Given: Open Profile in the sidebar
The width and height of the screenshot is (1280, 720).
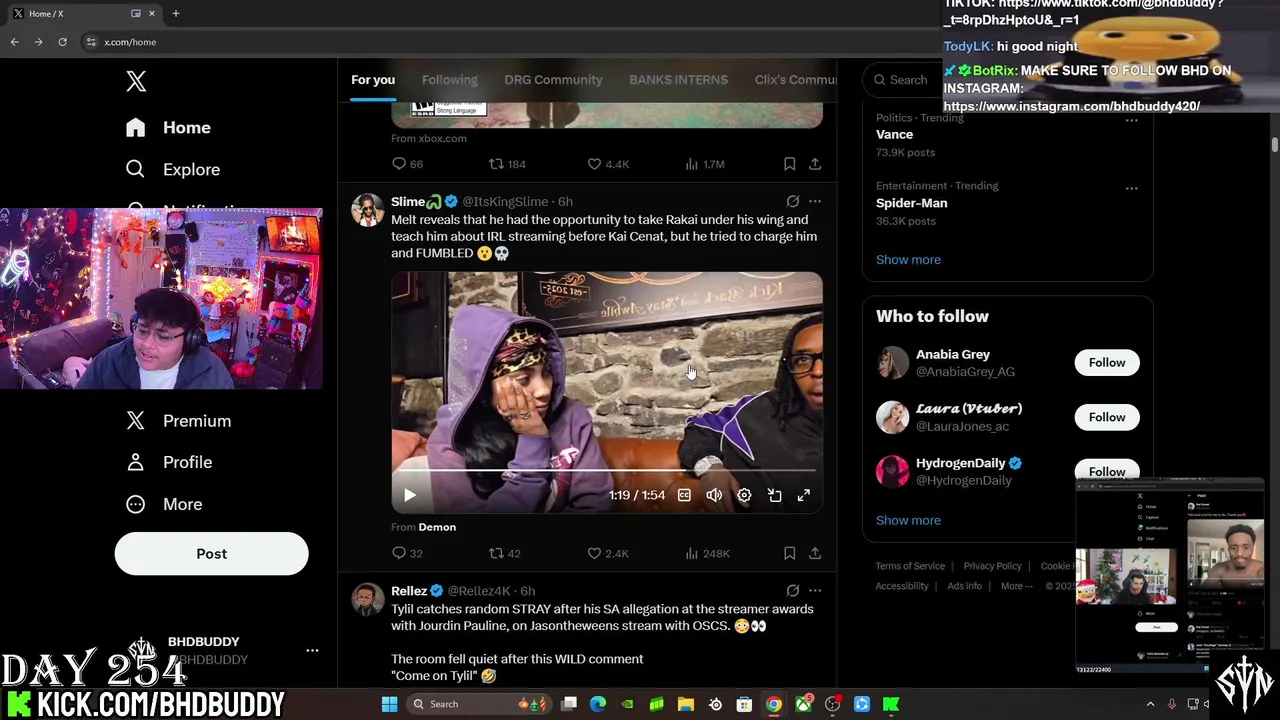Looking at the screenshot, I should point(168,463).
